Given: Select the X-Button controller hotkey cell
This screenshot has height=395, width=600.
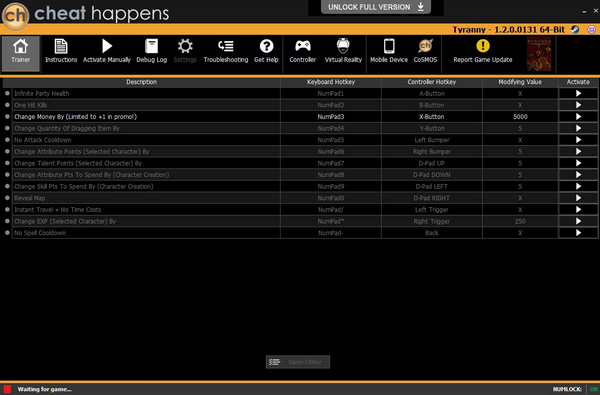Looking at the screenshot, I should coord(432,117).
